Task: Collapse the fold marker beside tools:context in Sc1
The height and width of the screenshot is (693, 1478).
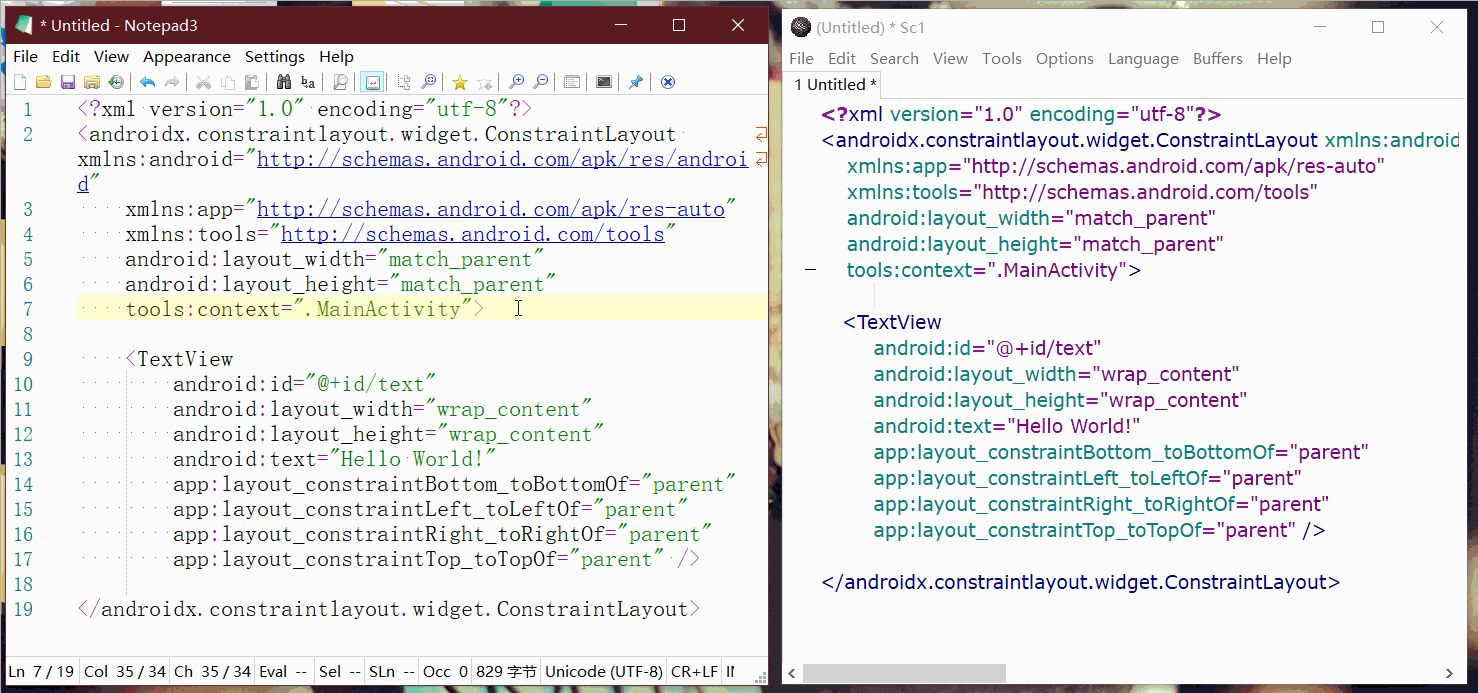Action: point(810,270)
